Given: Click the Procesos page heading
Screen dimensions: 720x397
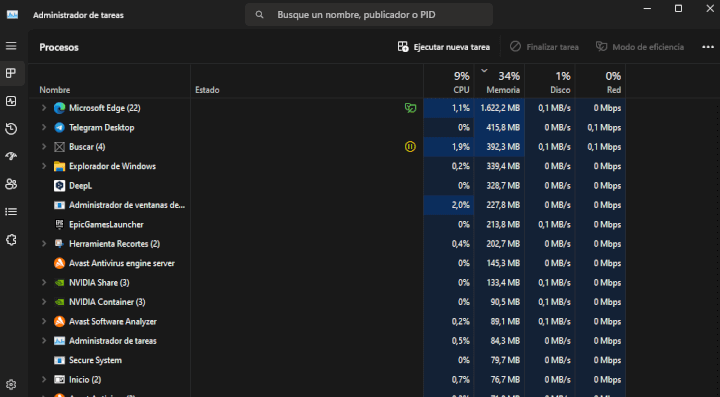Looking at the screenshot, I should [x=59, y=47].
